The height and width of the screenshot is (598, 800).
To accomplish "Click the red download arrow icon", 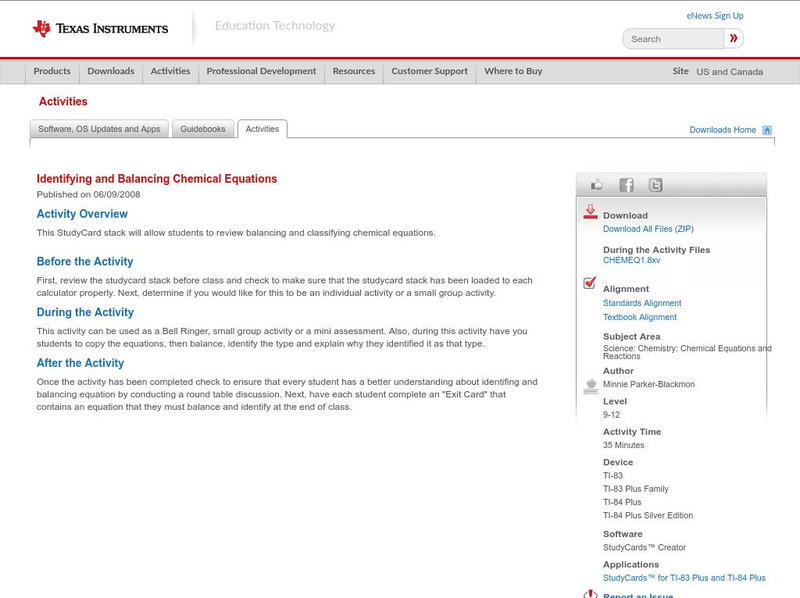I will click(590, 212).
